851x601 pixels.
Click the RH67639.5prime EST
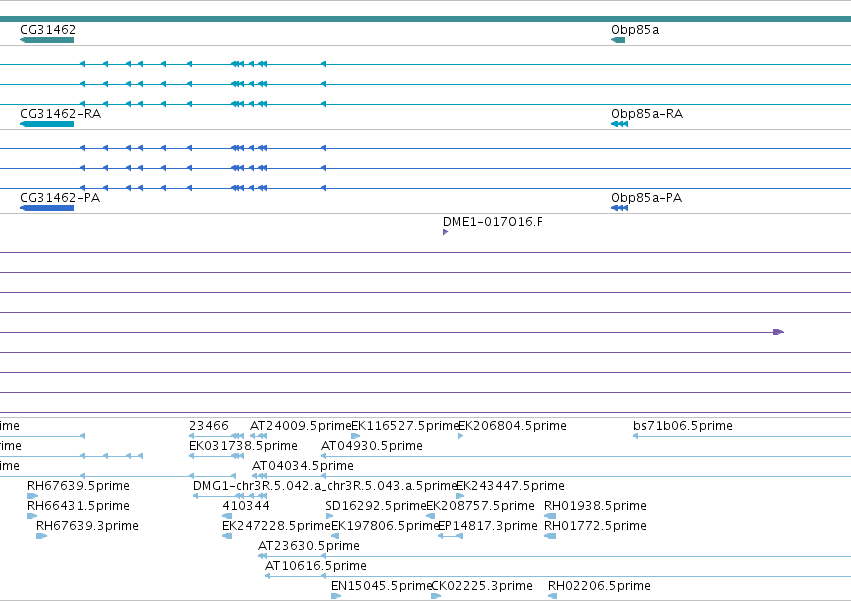click(33, 496)
